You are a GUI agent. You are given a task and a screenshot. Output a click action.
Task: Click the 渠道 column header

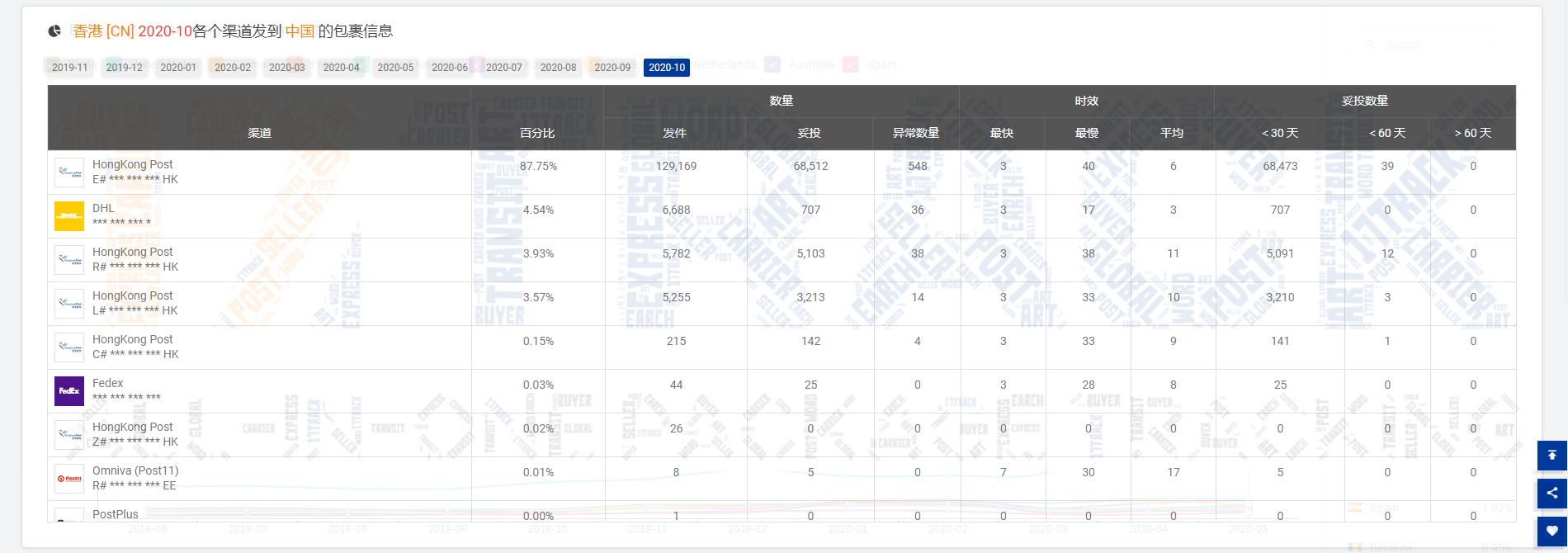click(x=259, y=133)
